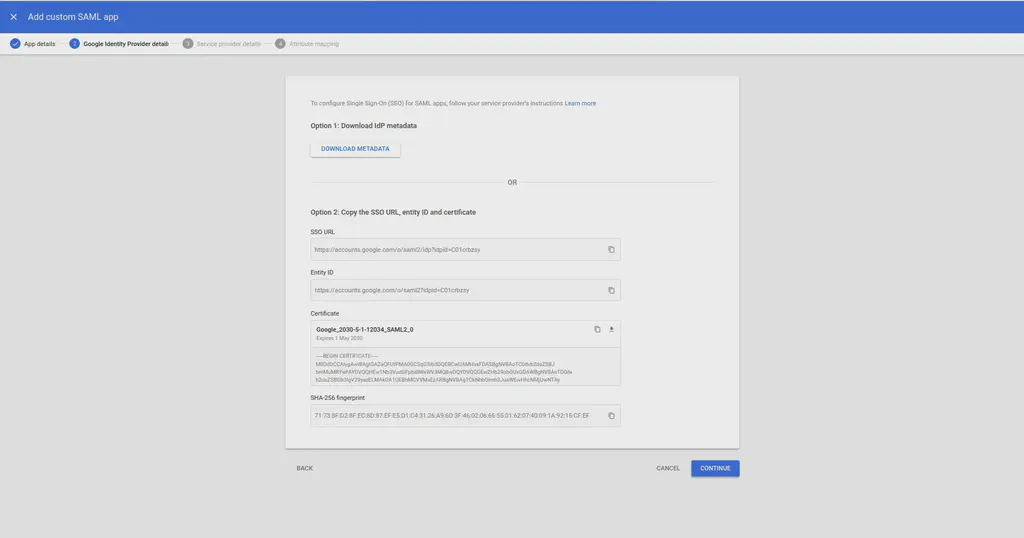1024x538 pixels.
Task: Copy the SSO URL value
Action: [x=611, y=249]
